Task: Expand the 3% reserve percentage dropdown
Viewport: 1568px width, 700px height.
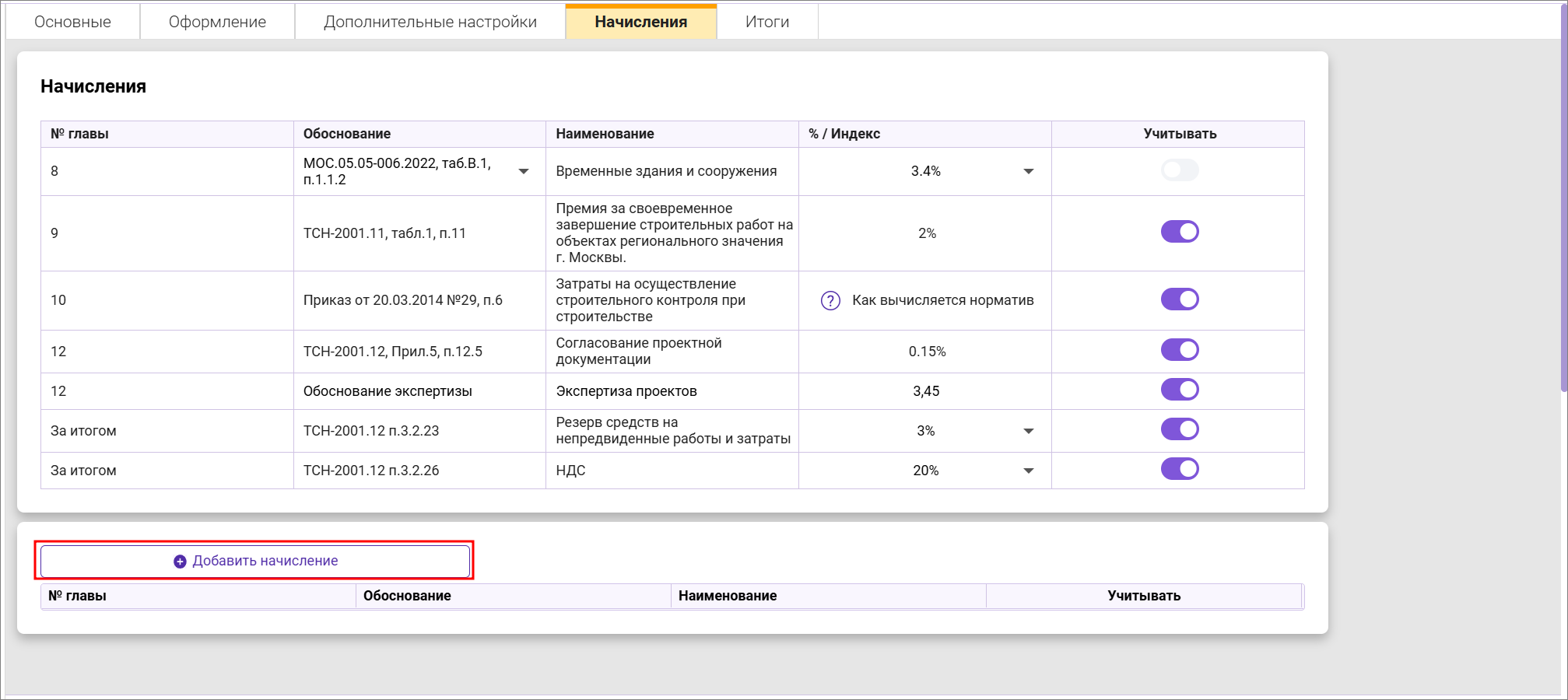Action: (x=1028, y=431)
